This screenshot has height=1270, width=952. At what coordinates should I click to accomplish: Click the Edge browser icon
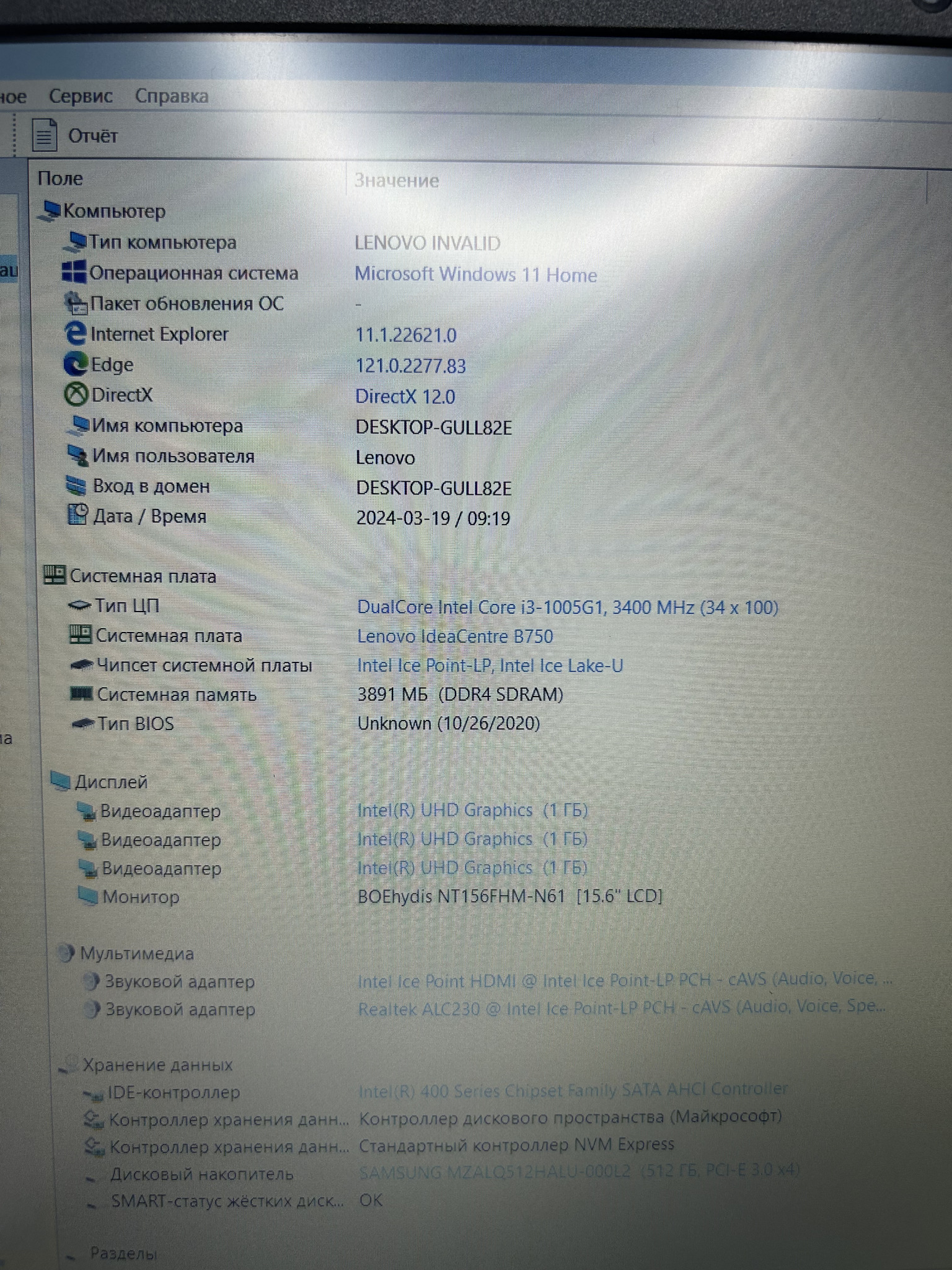point(76,364)
